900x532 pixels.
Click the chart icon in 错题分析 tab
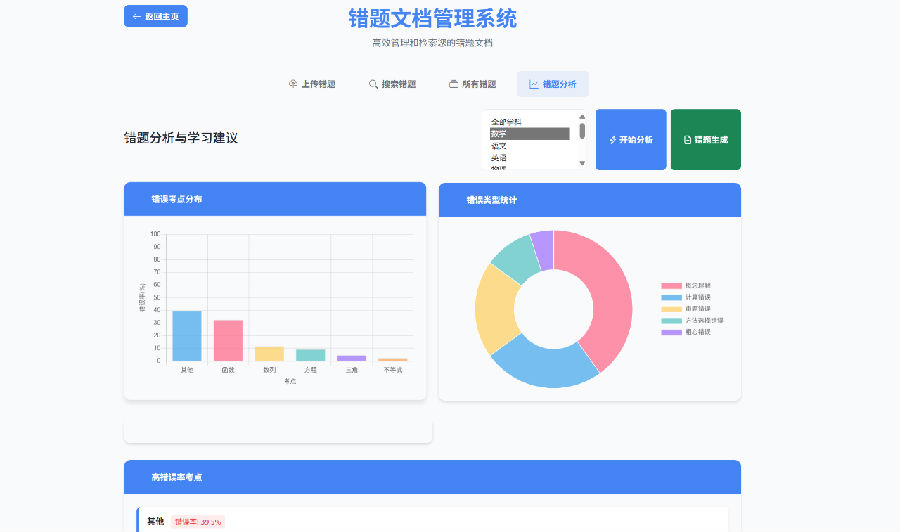534,84
